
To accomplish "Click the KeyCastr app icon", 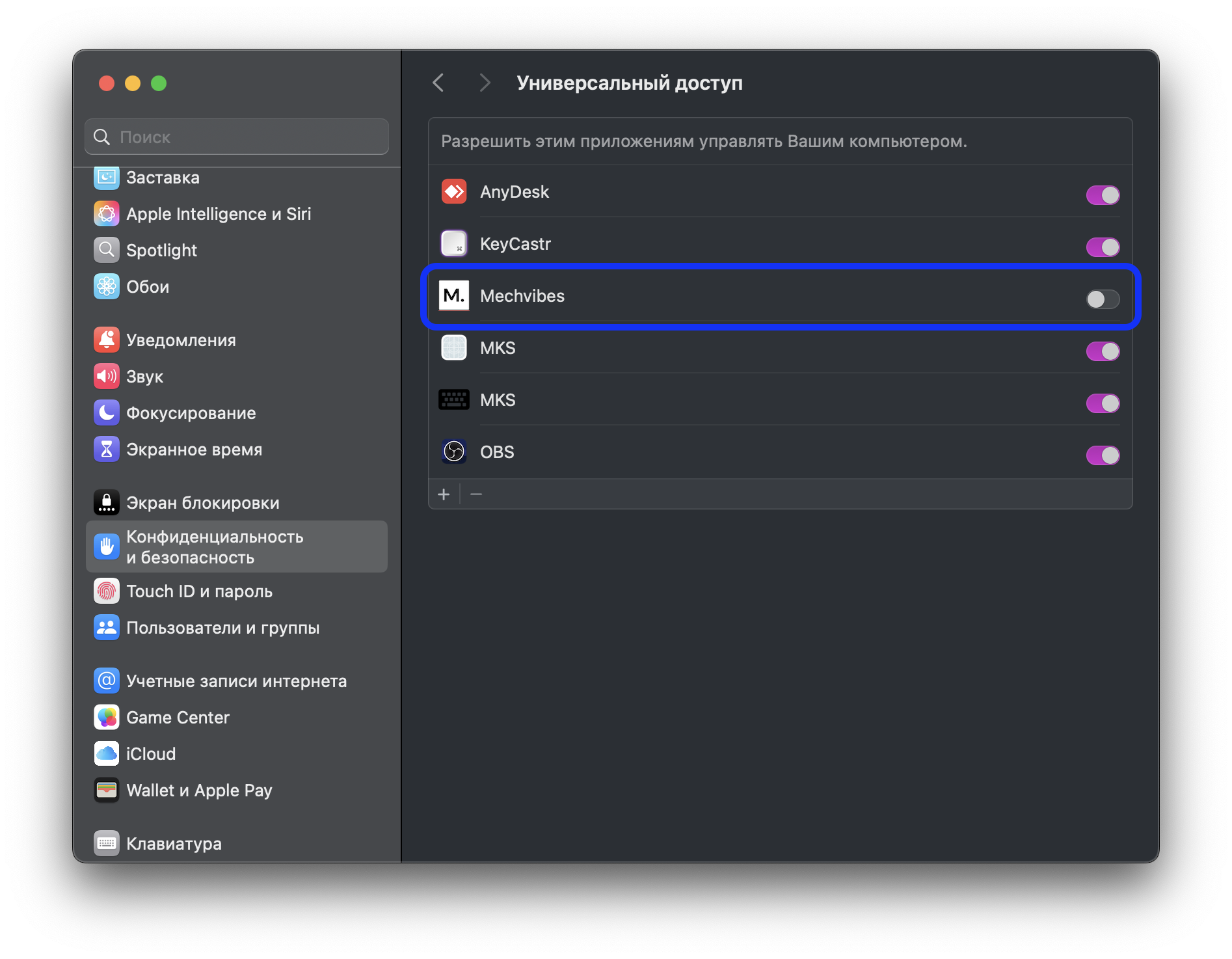I will [453, 244].
